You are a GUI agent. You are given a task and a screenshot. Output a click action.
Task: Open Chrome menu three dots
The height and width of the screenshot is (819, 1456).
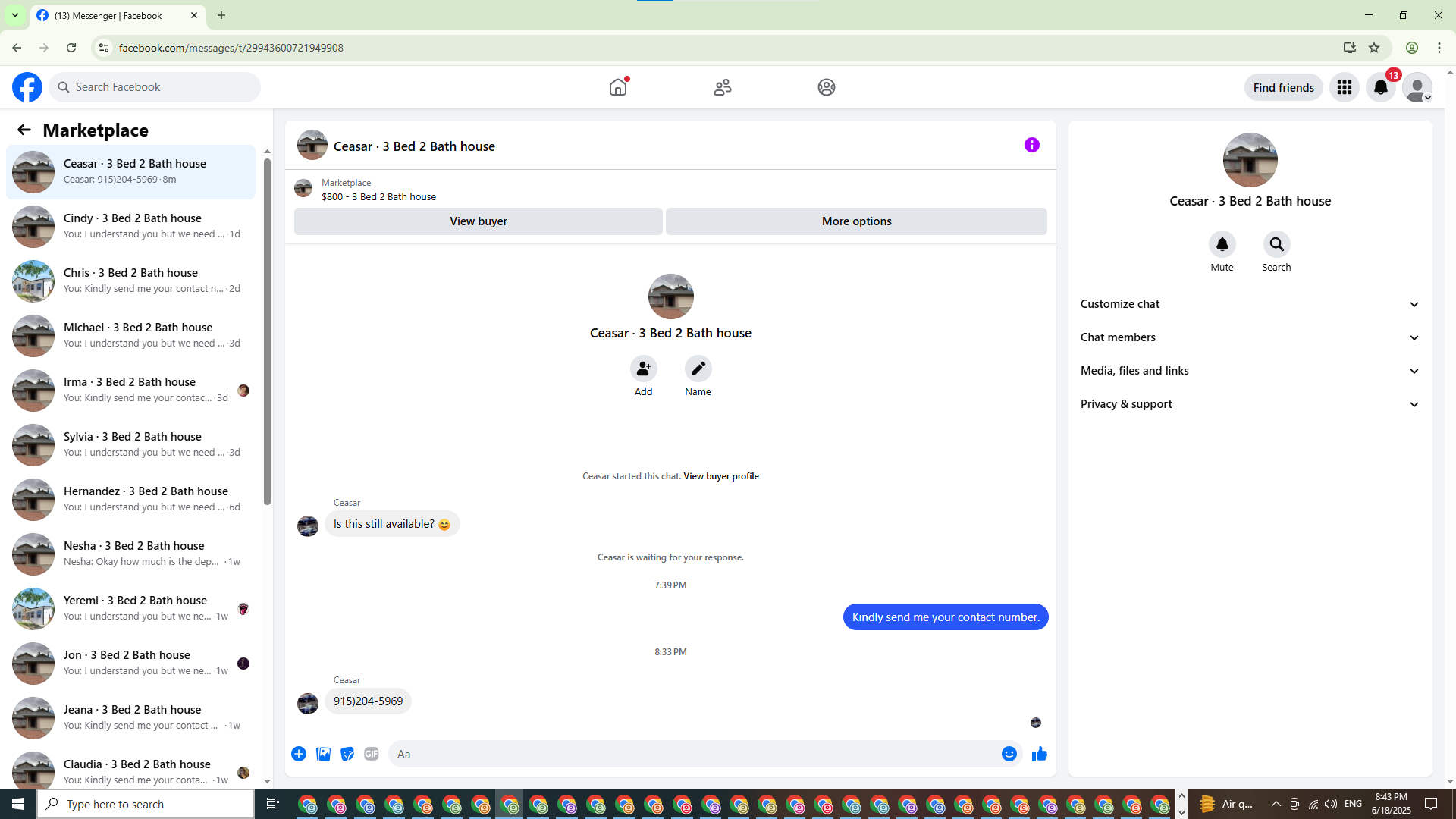(1439, 48)
